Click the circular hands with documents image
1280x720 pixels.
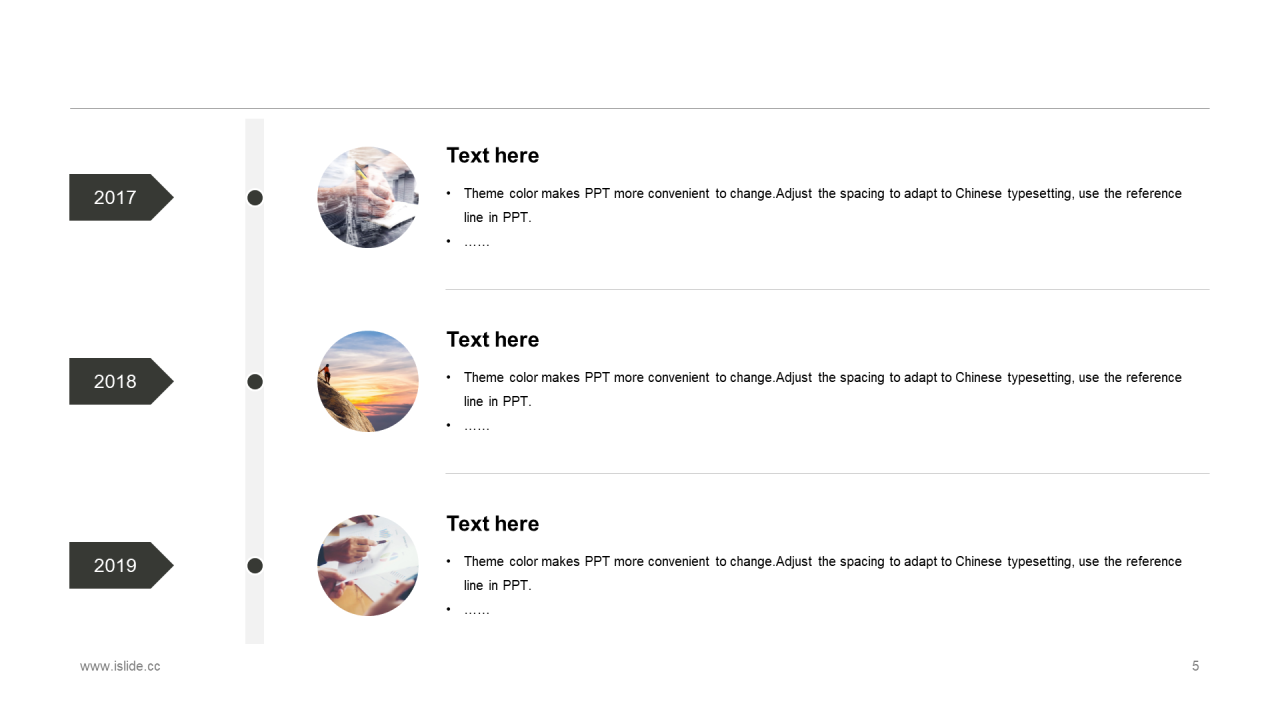point(368,565)
